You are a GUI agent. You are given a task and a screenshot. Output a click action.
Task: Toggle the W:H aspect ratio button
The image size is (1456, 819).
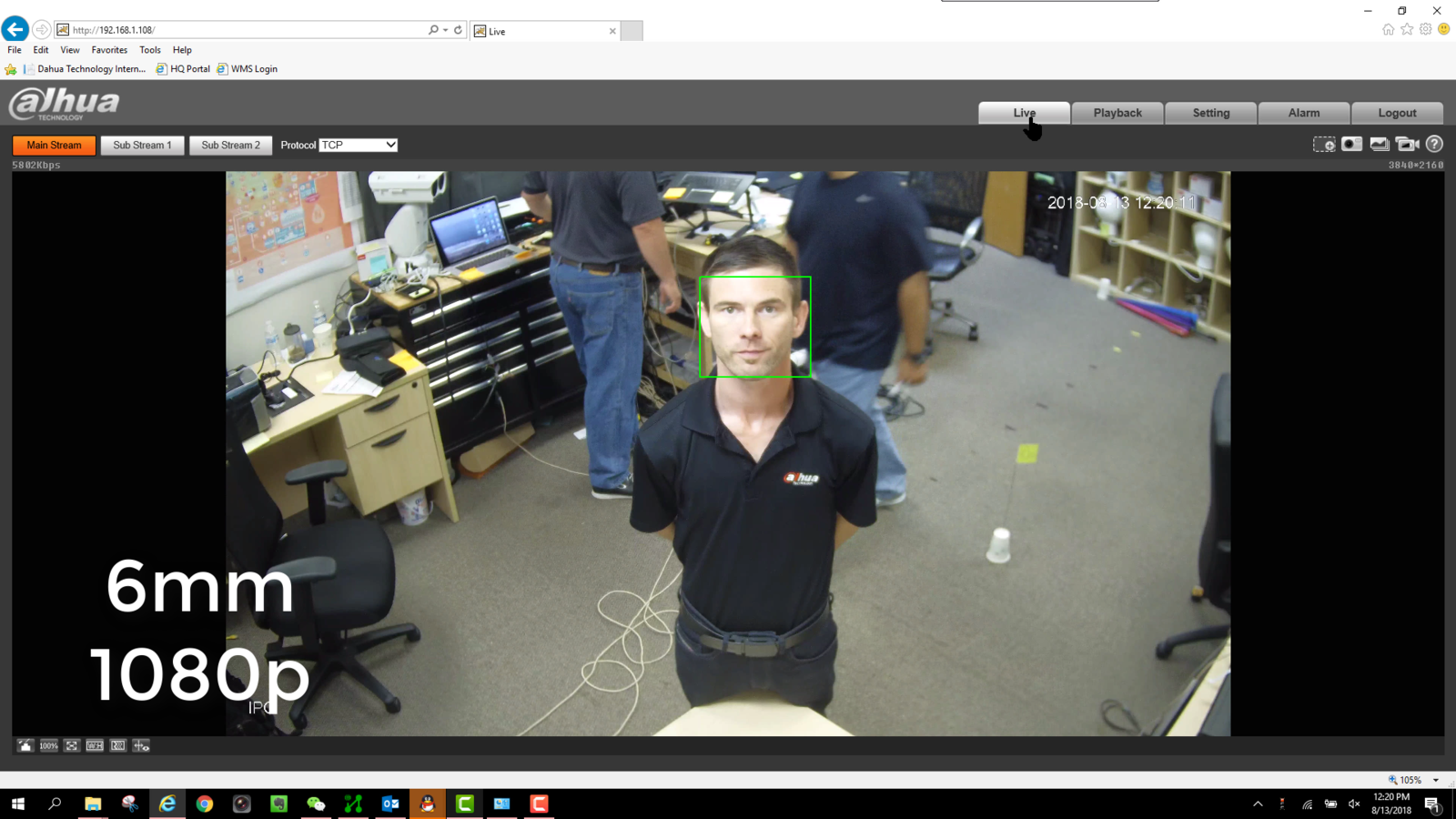[x=95, y=745]
